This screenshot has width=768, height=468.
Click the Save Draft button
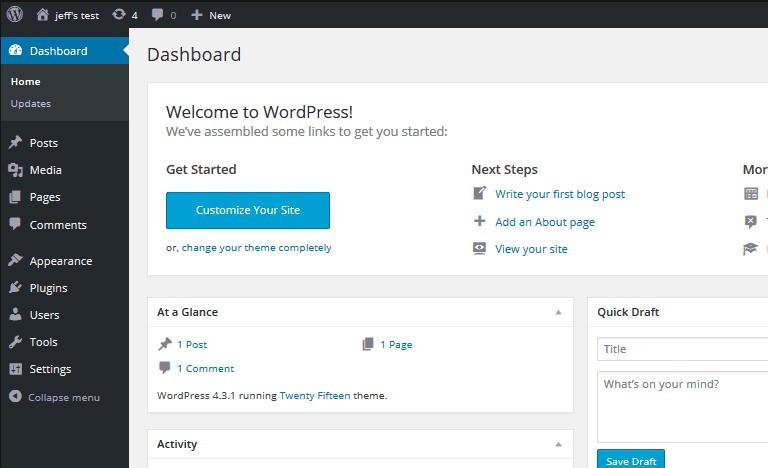point(631,461)
